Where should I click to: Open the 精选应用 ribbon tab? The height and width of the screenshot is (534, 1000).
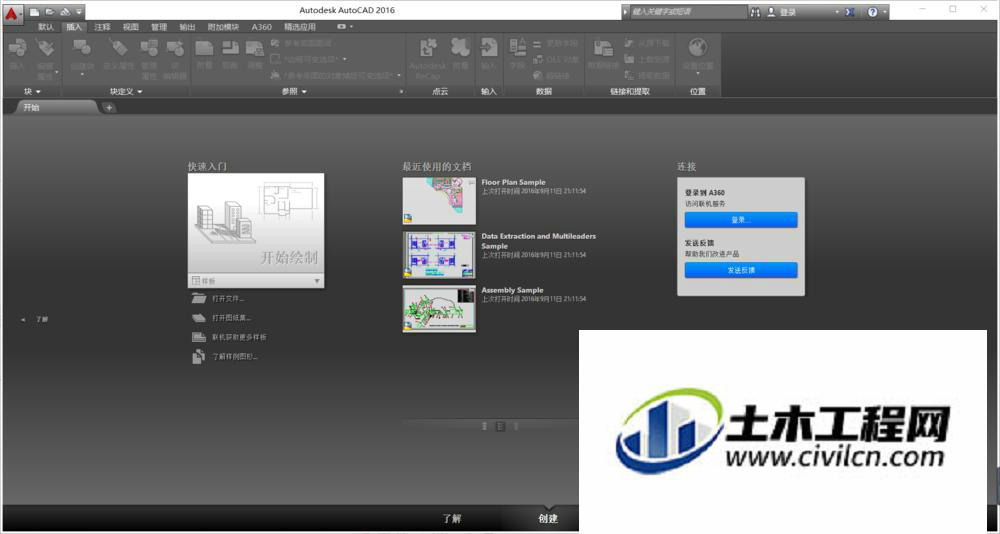pyautogui.click(x=300, y=27)
